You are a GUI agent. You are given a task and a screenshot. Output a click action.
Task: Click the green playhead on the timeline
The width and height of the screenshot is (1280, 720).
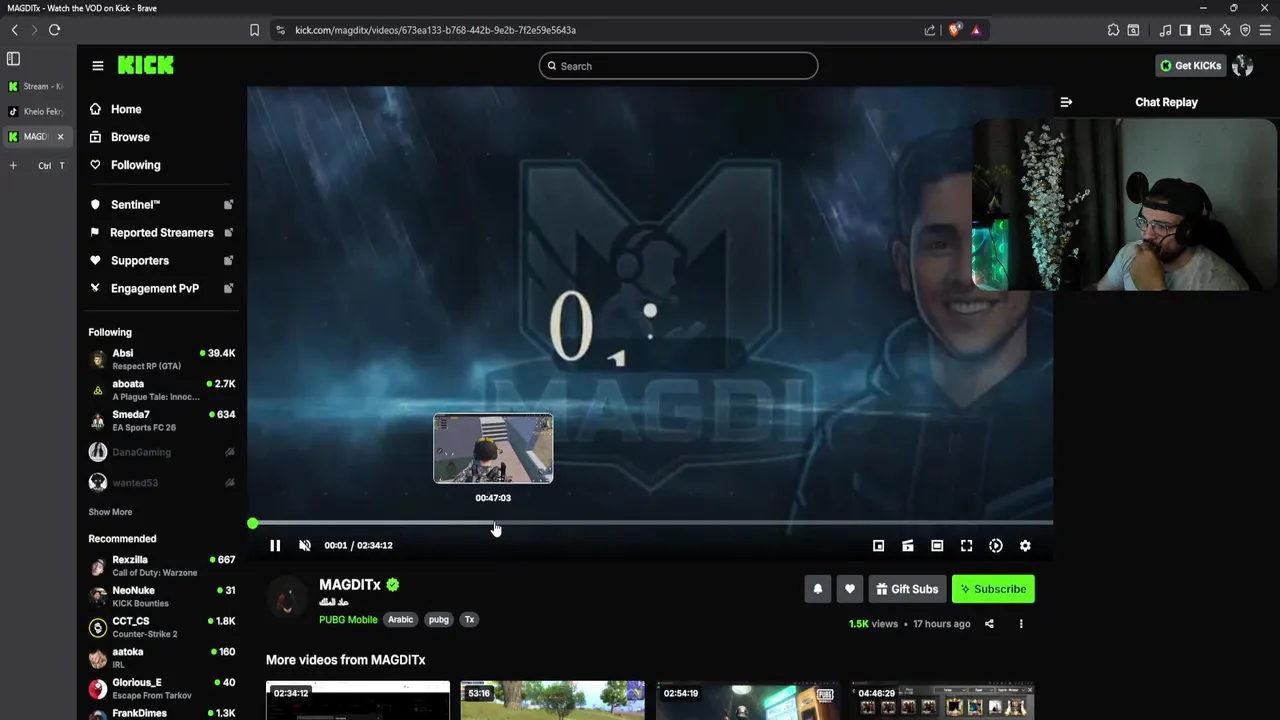(253, 523)
